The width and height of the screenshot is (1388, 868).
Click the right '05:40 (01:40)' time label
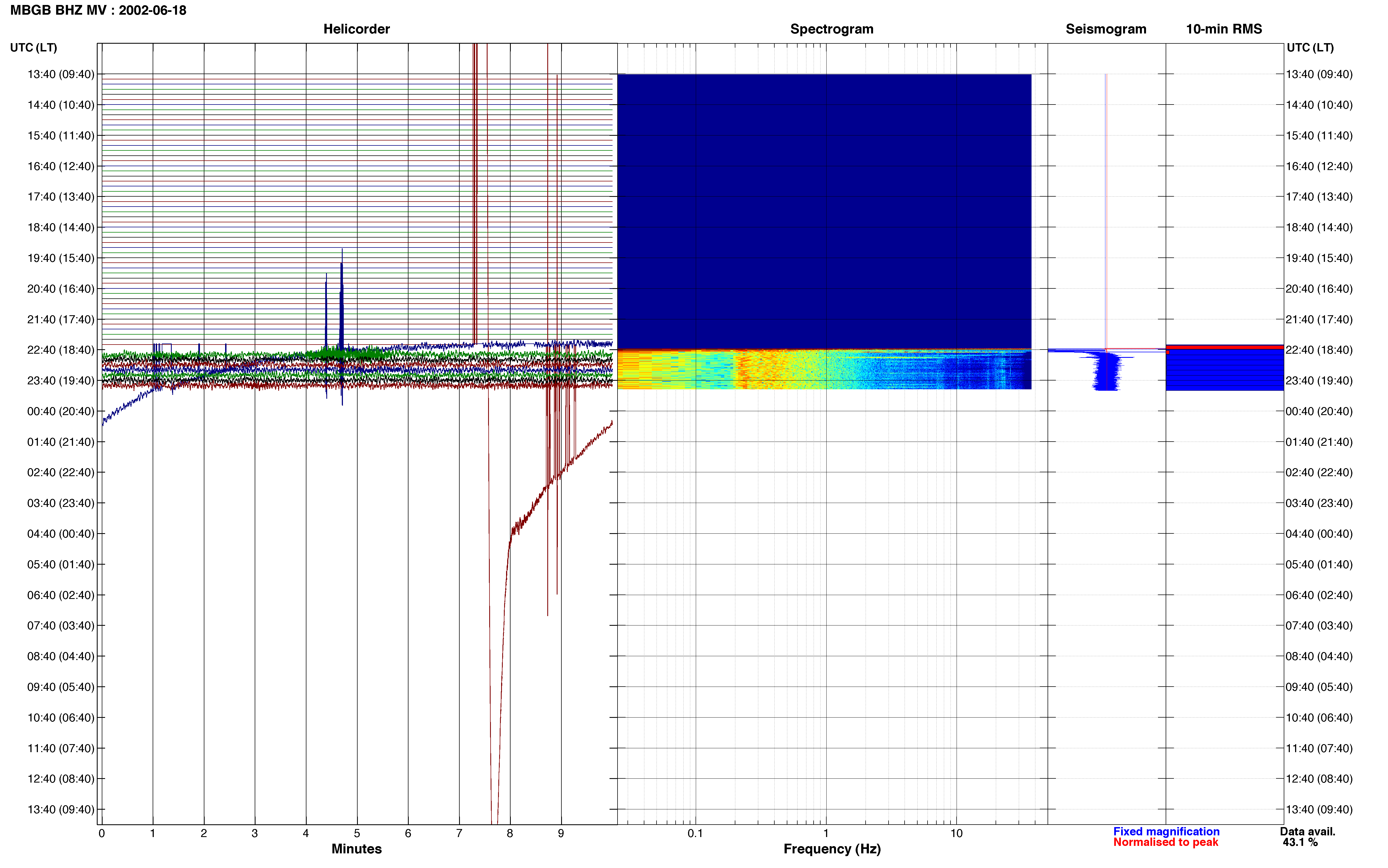[x=1319, y=565]
